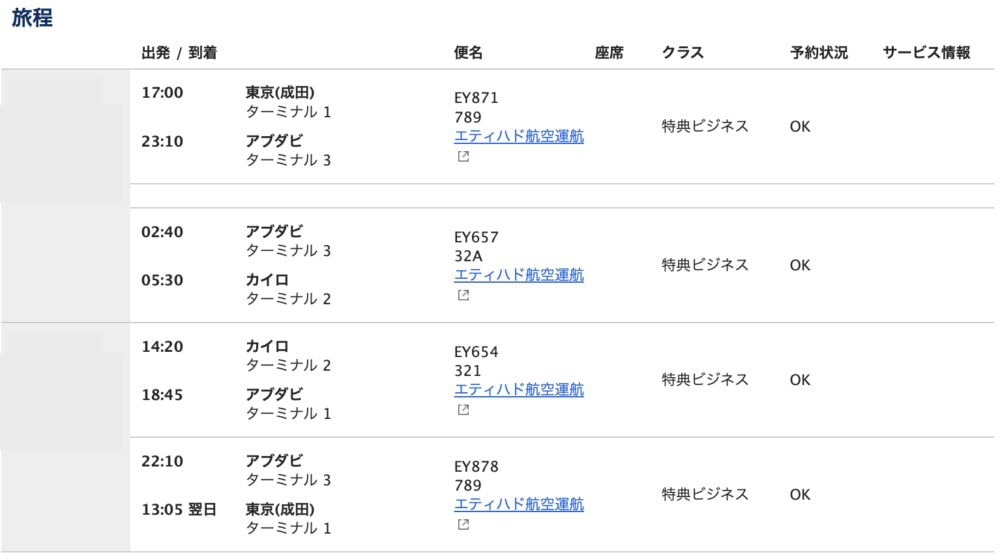The width and height of the screenshot is (1000, 559).
Task: Click the 旅程 section heading
Action: coord(32,18)
